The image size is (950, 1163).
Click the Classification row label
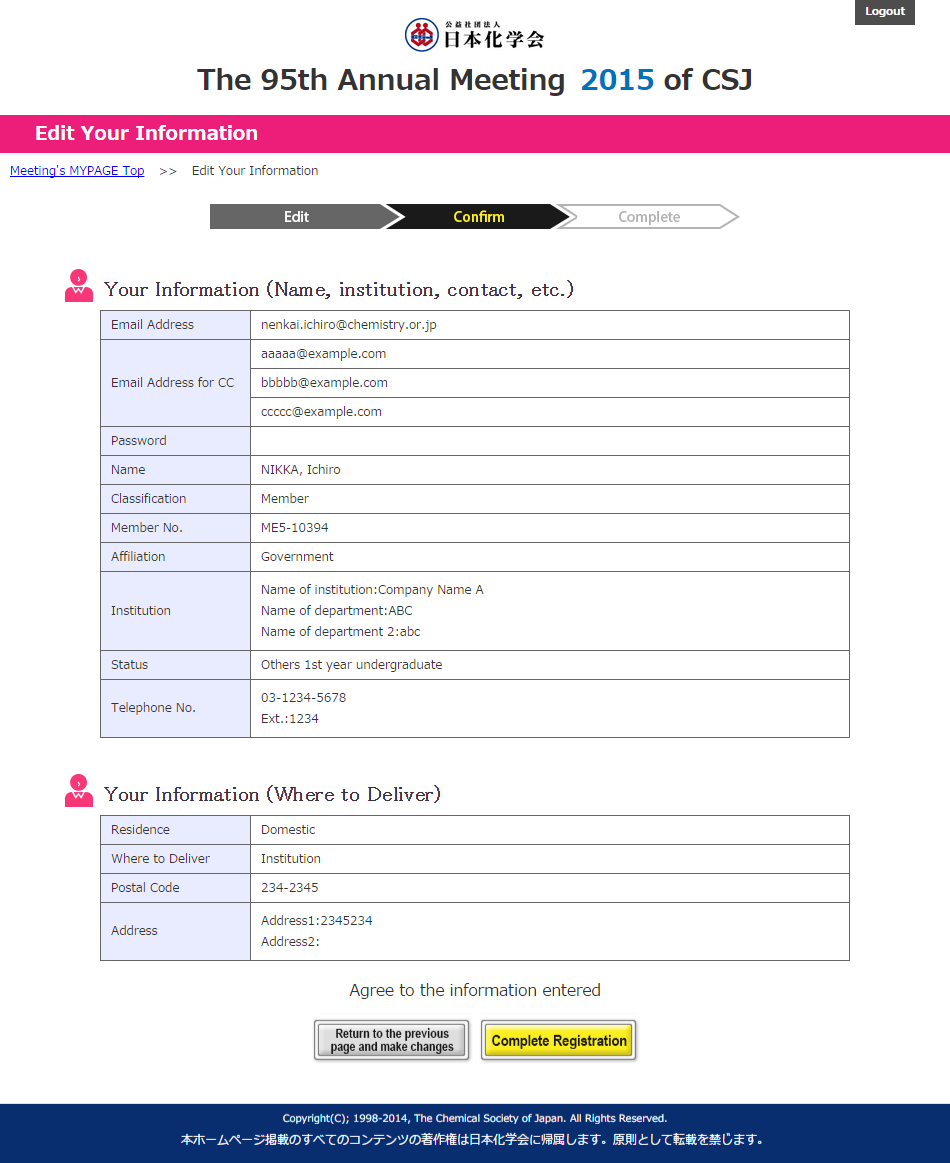pyautogui.click(x=148, y=498)
